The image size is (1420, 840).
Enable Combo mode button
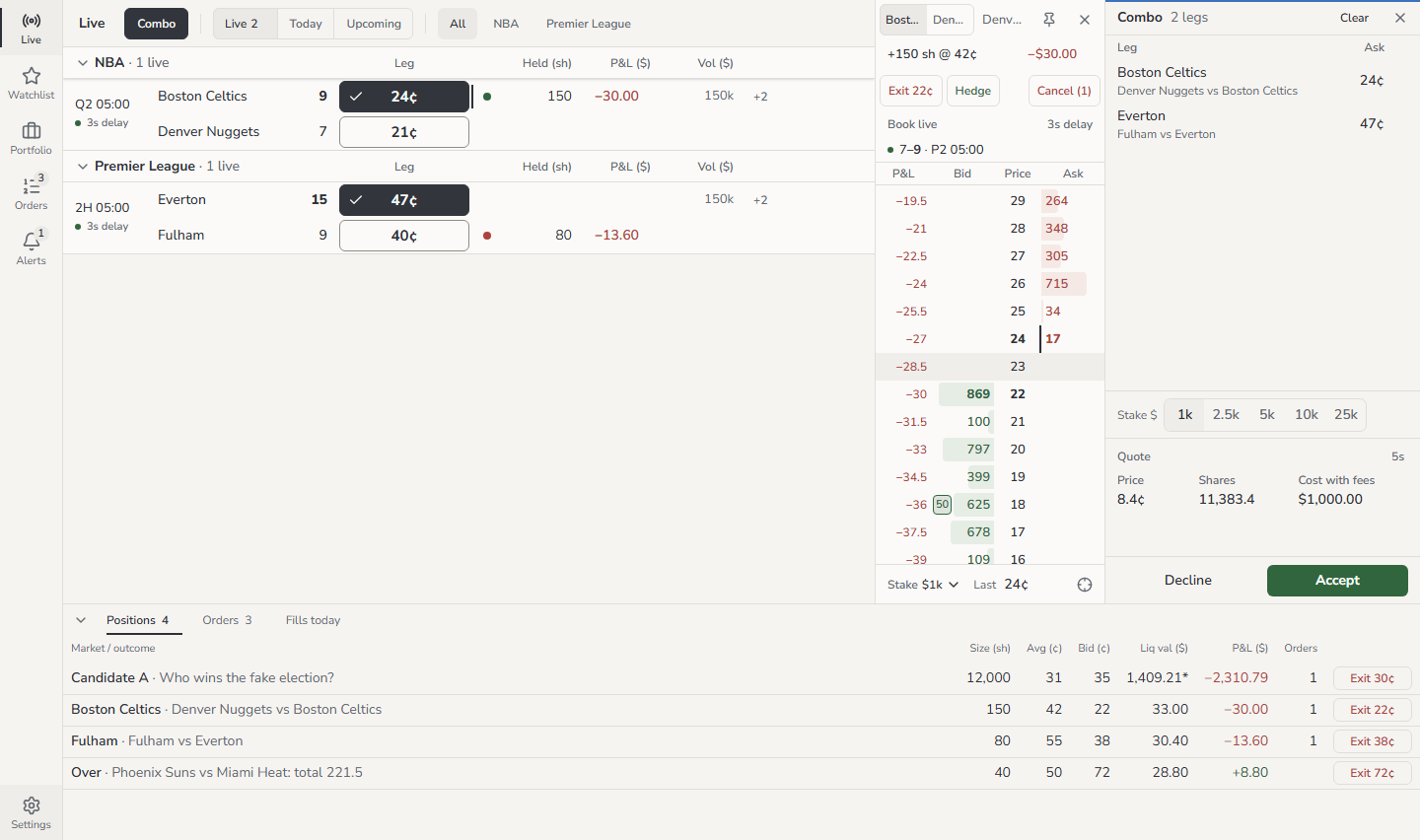[x=156, y=24]
